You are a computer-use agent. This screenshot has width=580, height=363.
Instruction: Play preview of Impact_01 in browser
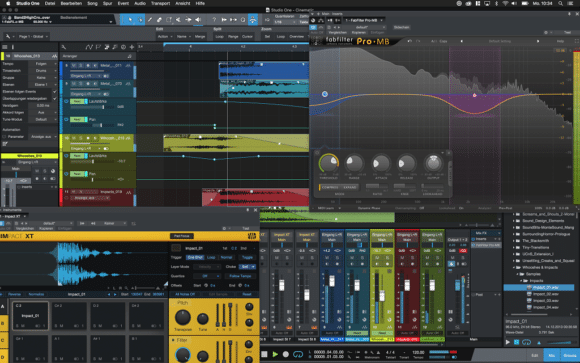coord(508,342)
